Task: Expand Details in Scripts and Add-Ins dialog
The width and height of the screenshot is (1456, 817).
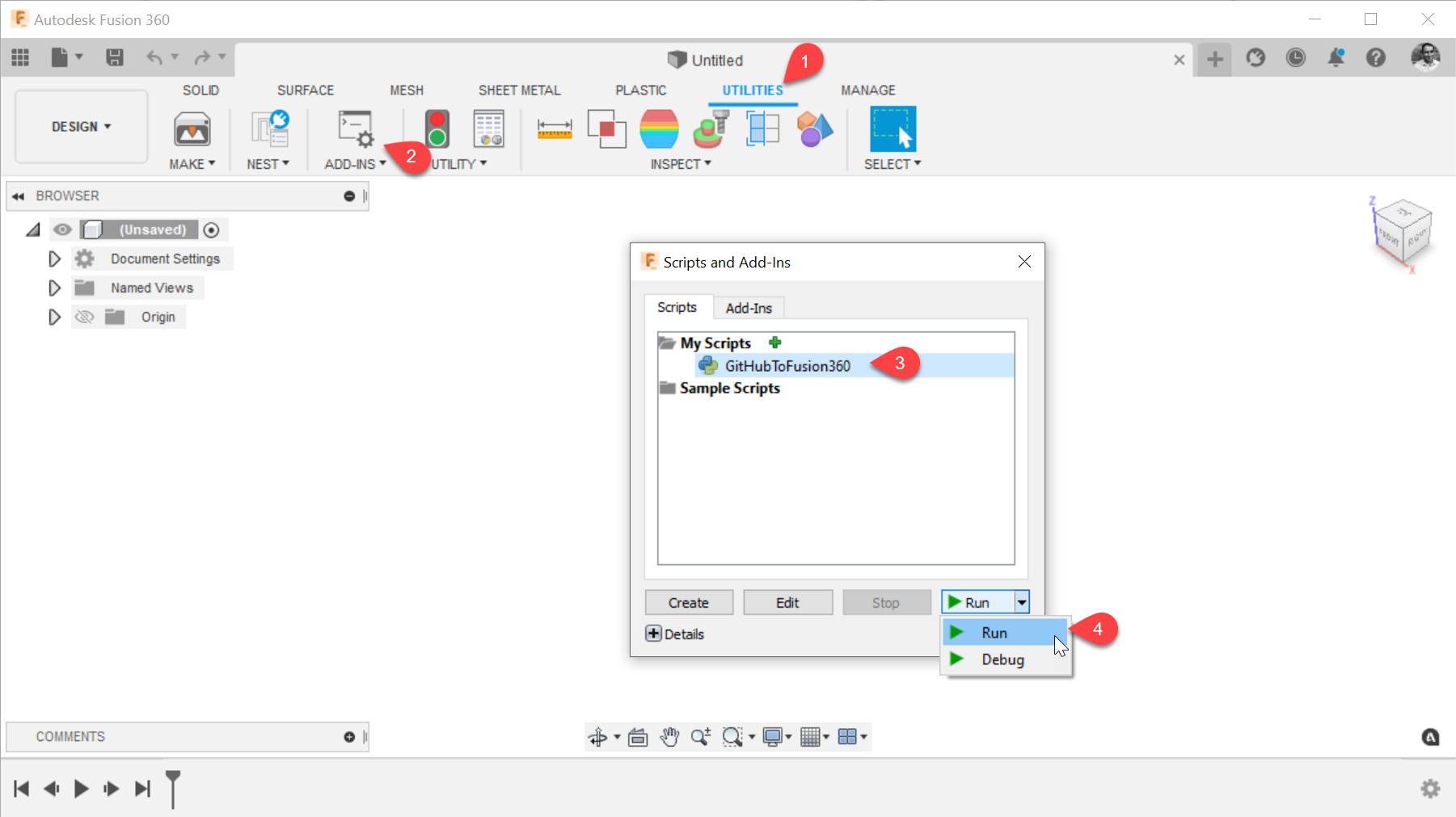Action: pos(653,634)
